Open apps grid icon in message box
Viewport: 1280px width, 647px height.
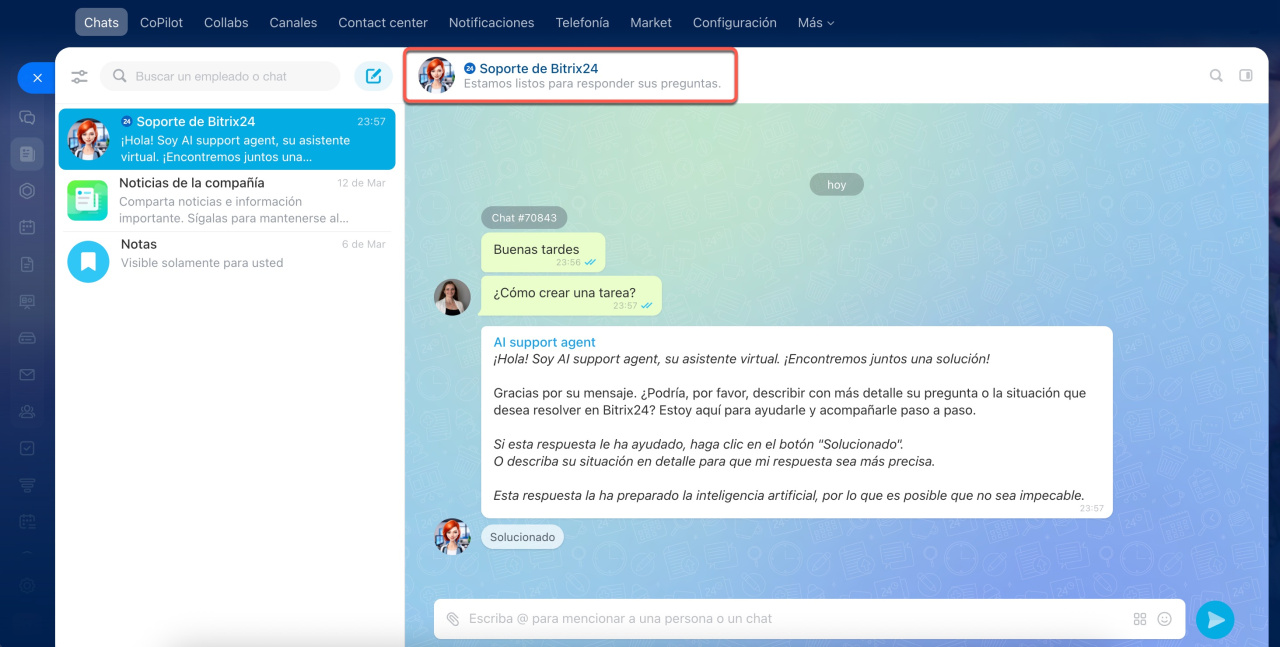pyautogui.click(x=1140, y=619)
